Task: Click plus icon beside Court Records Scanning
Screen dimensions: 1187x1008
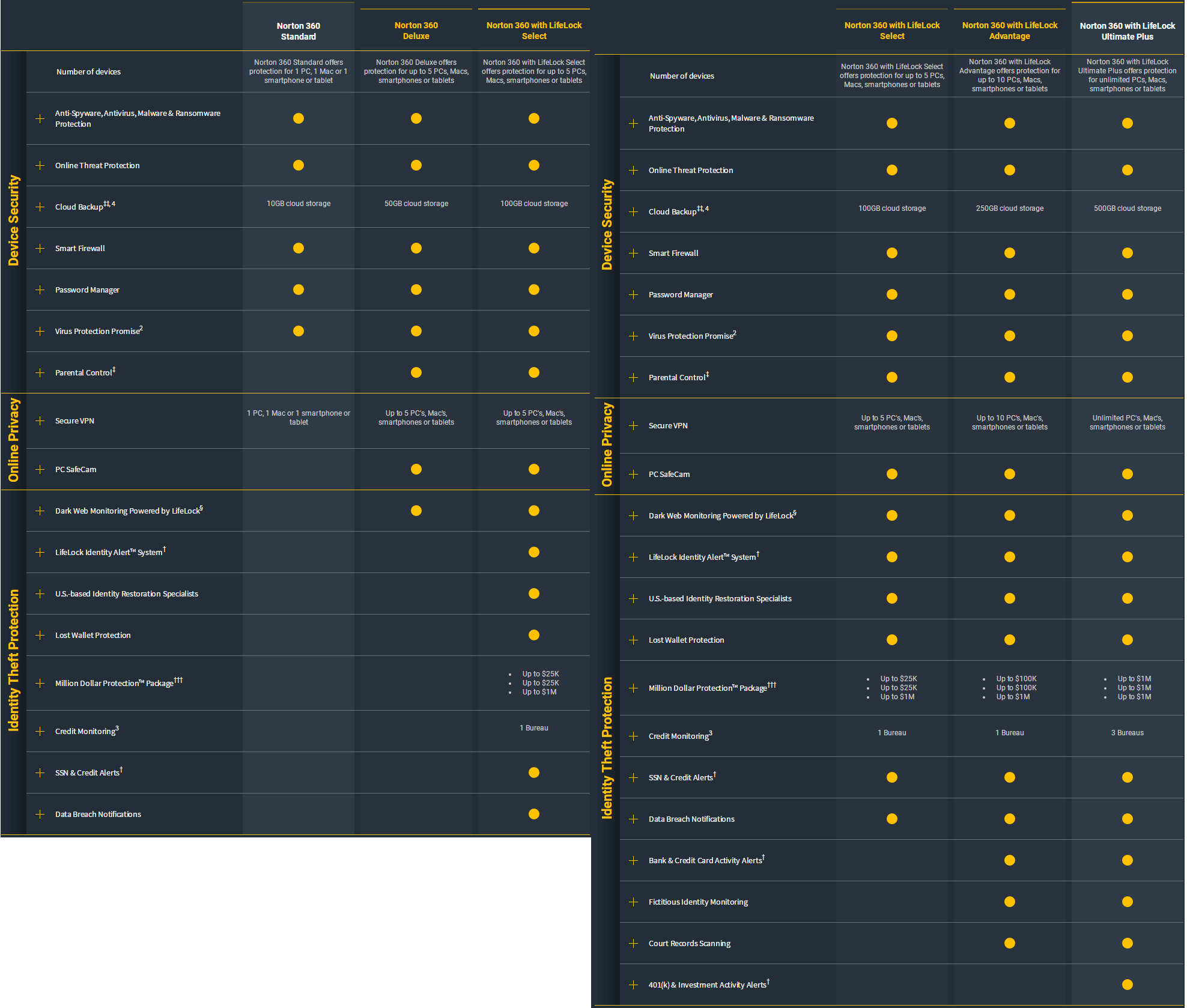Action: tap(634, 943)
